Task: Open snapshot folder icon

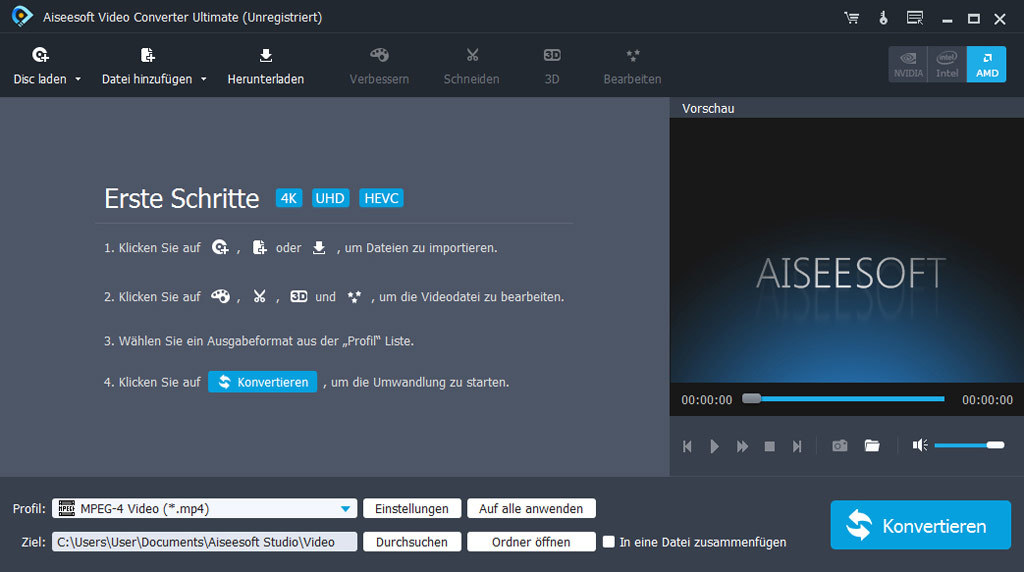Action: click(872, 445)
